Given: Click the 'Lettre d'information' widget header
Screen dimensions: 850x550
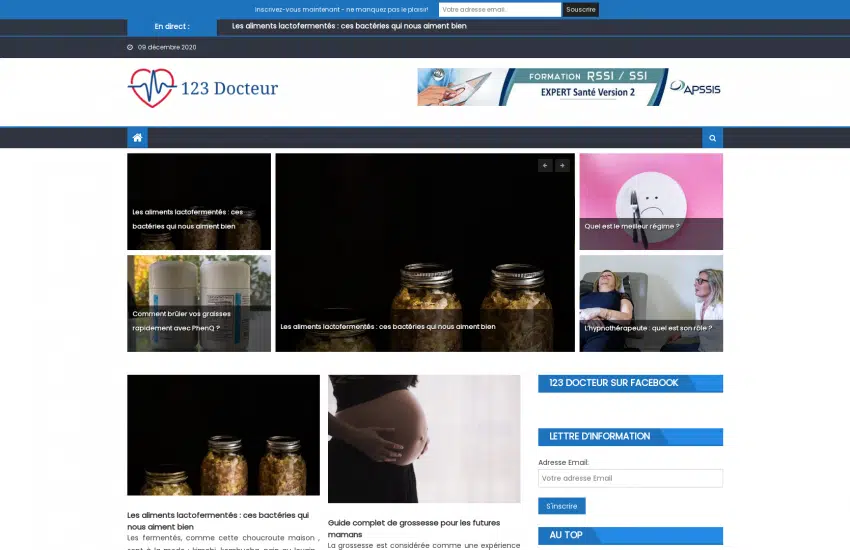Looking at the screenshot, I should pos(630,437).
